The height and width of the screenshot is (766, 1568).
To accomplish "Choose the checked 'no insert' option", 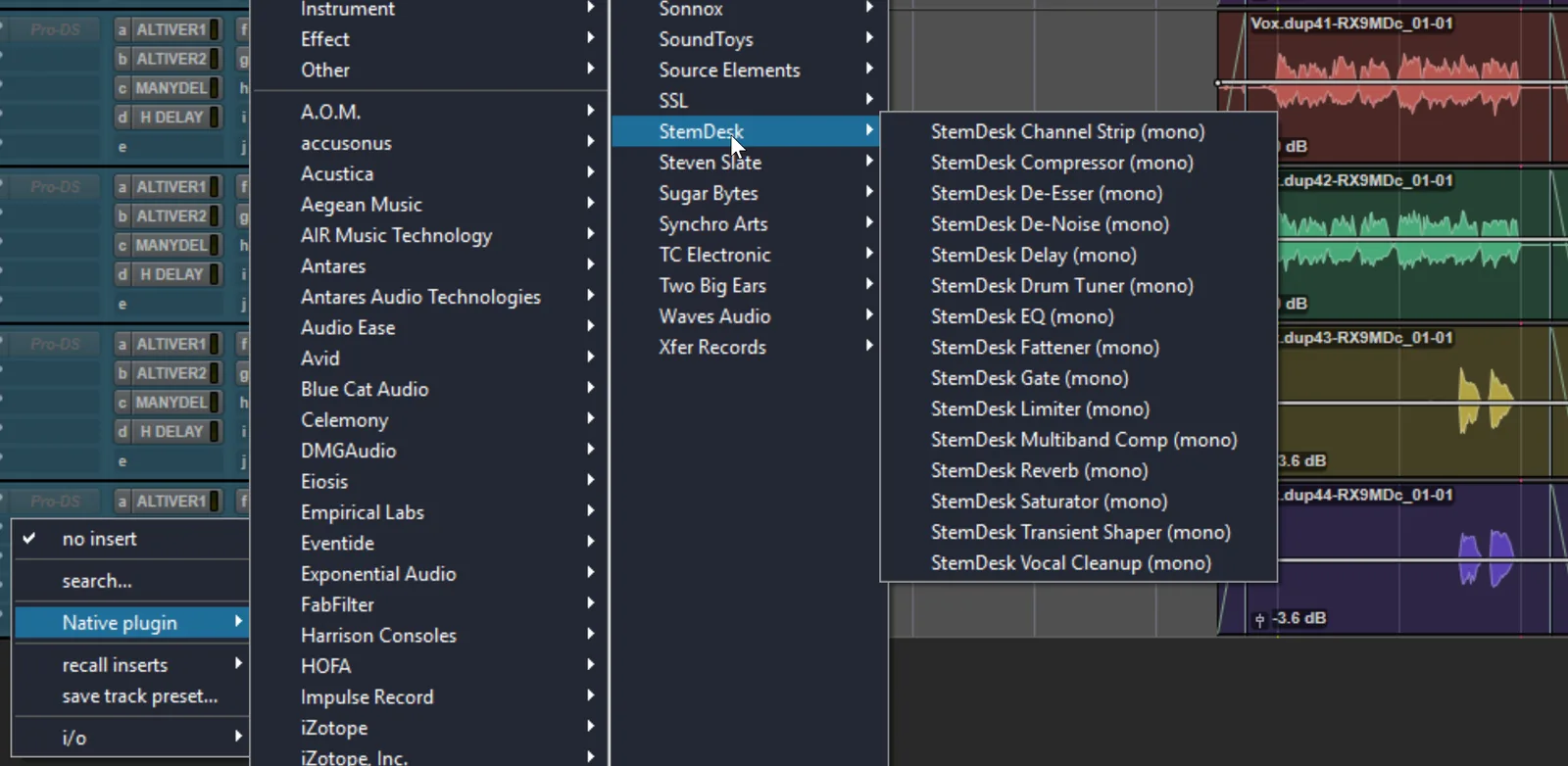I will pos(131,539).
